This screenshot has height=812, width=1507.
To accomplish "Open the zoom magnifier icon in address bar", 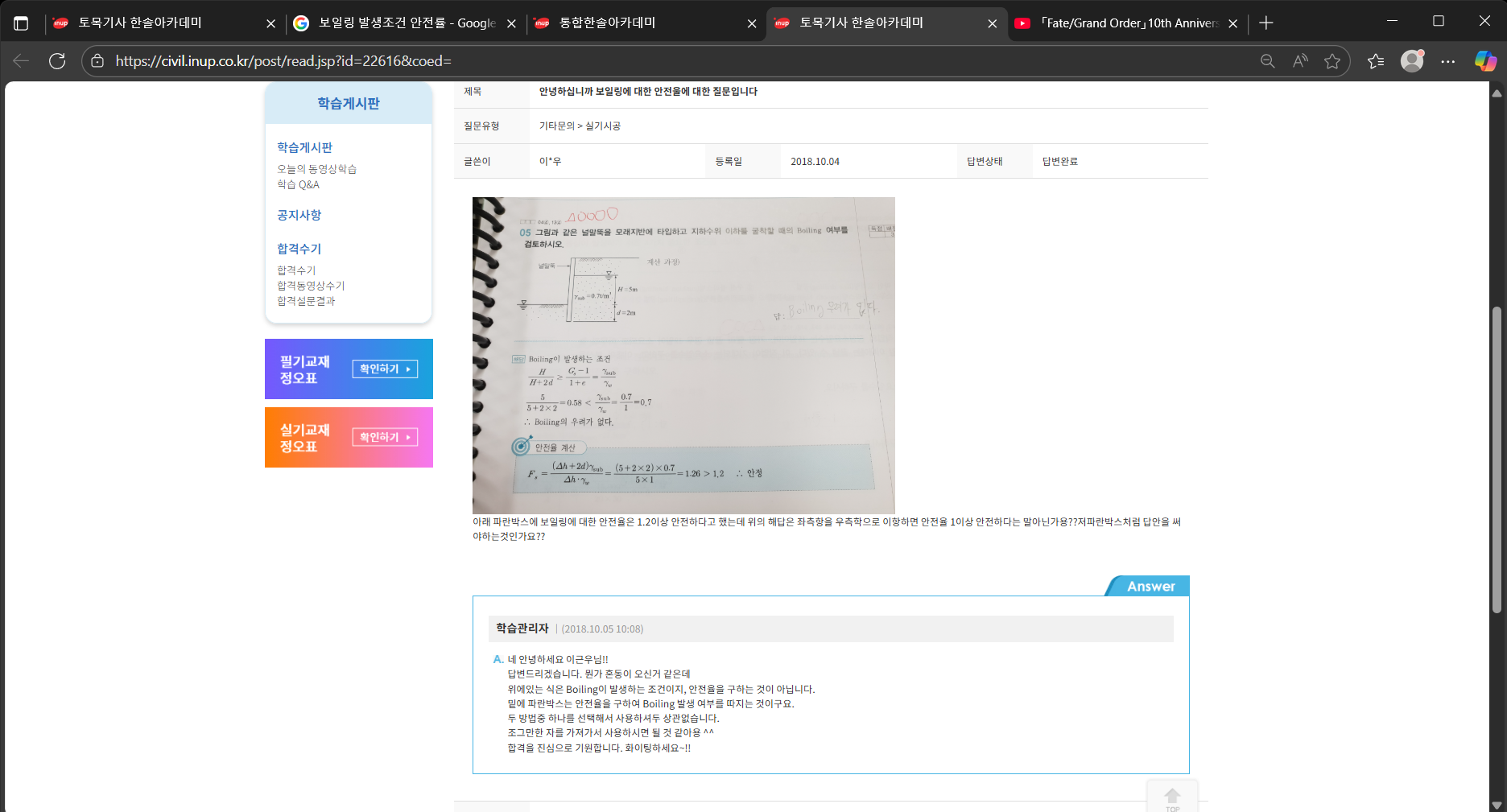I will pyautogui.click(x=1267, y=61).
